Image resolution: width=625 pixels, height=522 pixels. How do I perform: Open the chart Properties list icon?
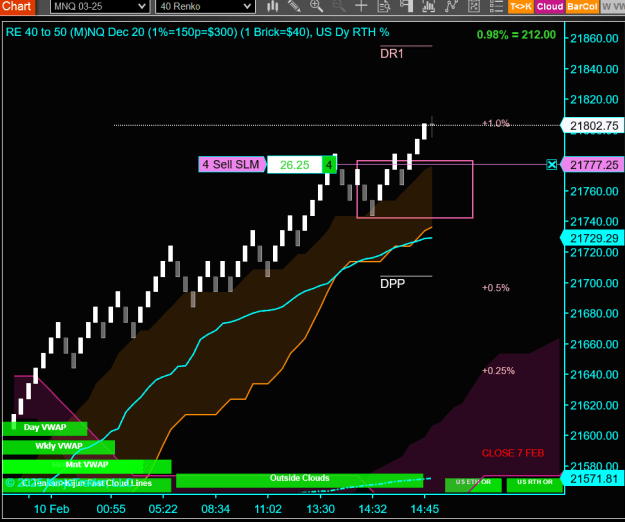click(x=496, y=6)
